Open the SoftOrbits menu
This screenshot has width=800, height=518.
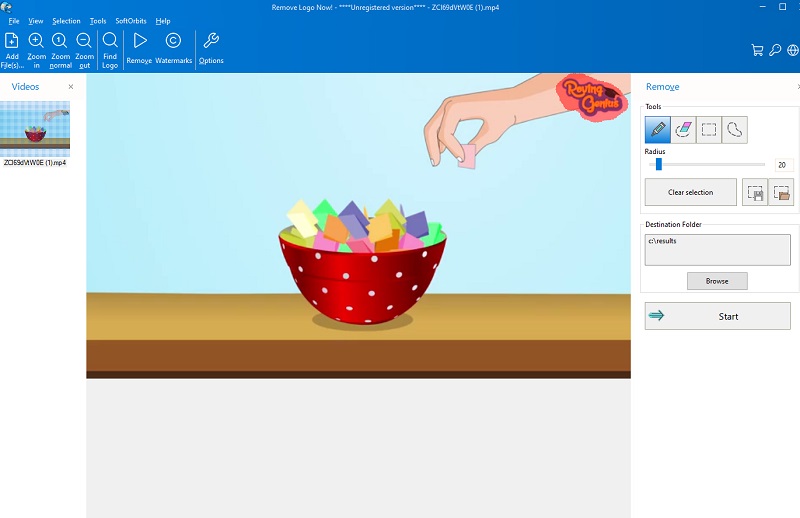click(131, 21)
